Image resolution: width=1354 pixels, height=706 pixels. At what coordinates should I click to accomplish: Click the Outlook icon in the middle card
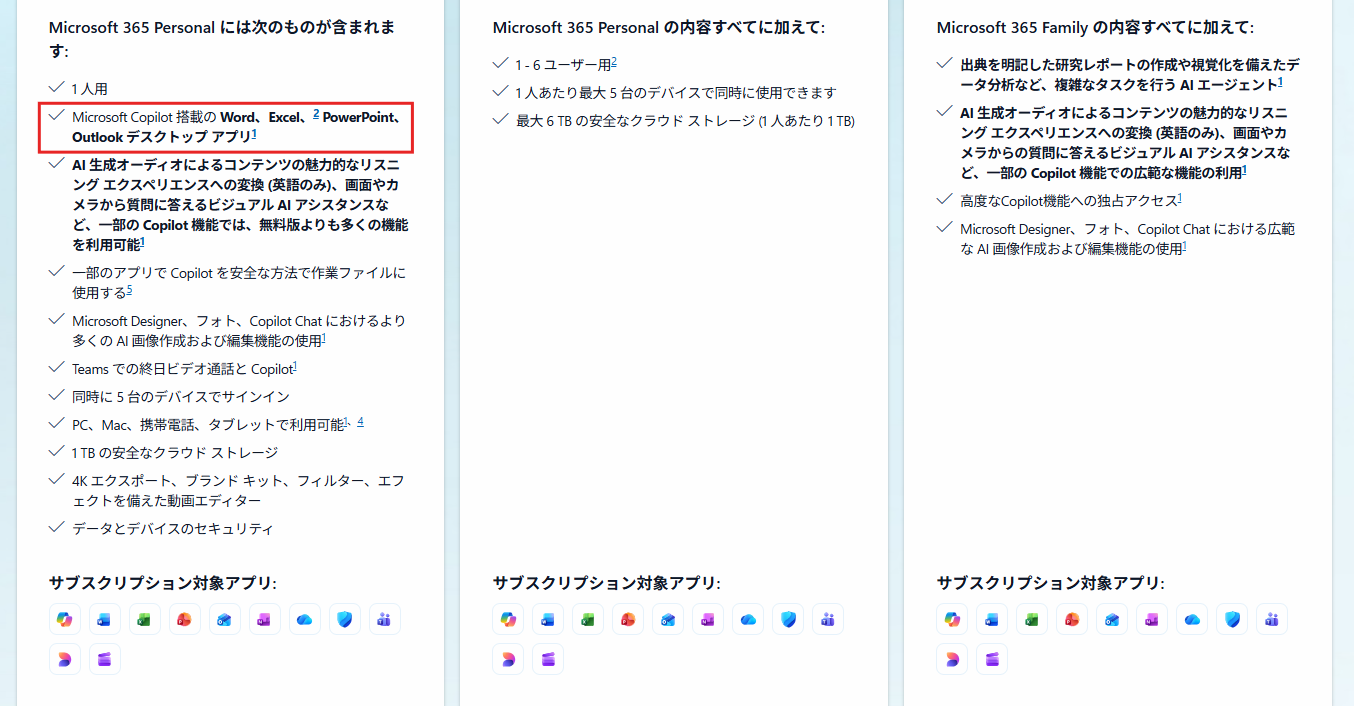click(x=668, y=619)
